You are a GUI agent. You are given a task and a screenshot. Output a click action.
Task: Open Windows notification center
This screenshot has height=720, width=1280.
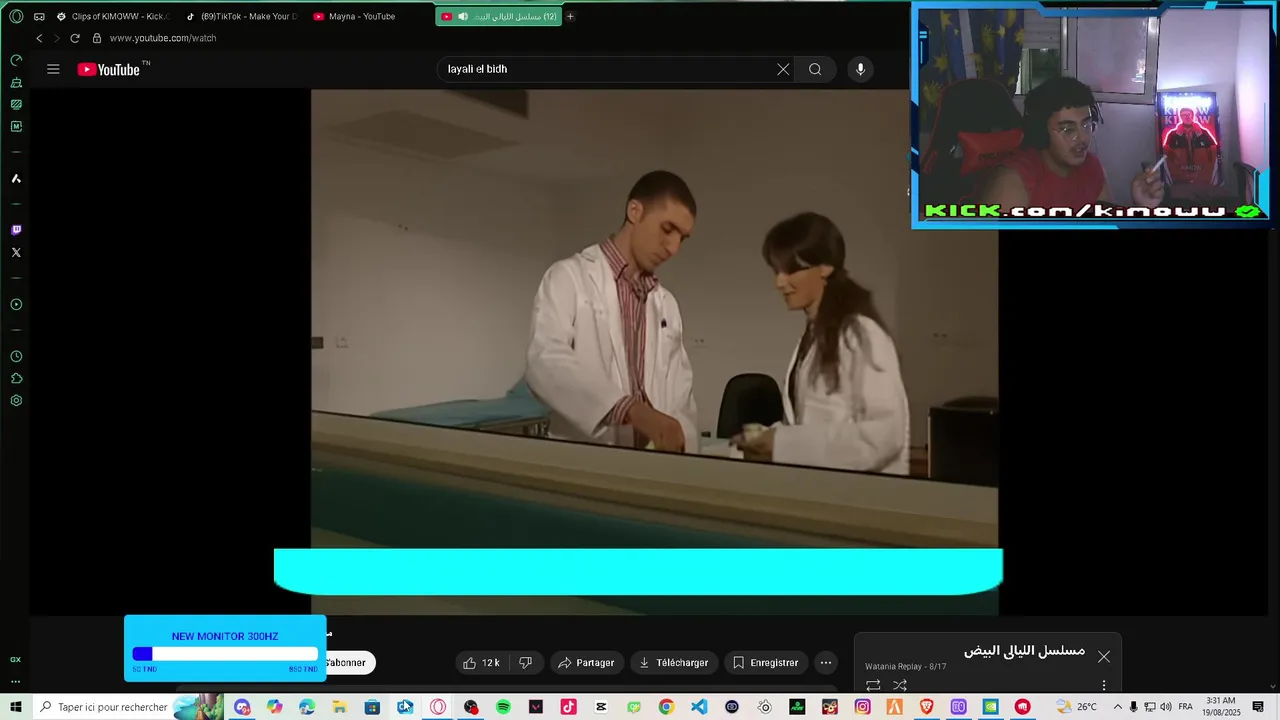tap(1258, 707)
